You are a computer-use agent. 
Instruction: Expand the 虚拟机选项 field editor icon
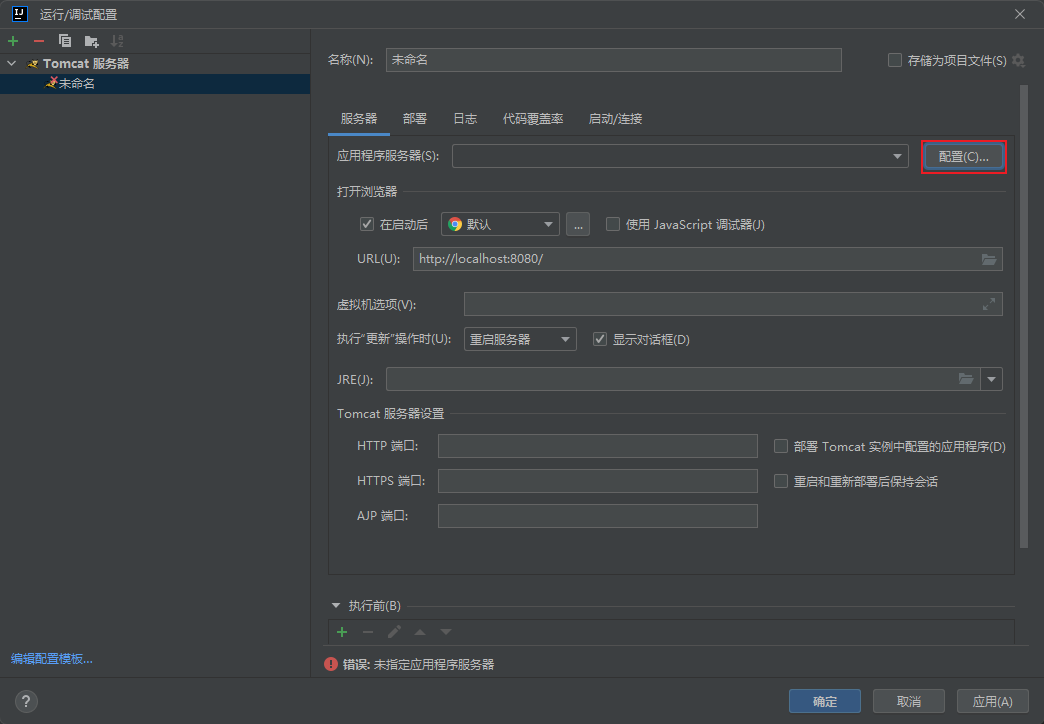coord(989,304)
